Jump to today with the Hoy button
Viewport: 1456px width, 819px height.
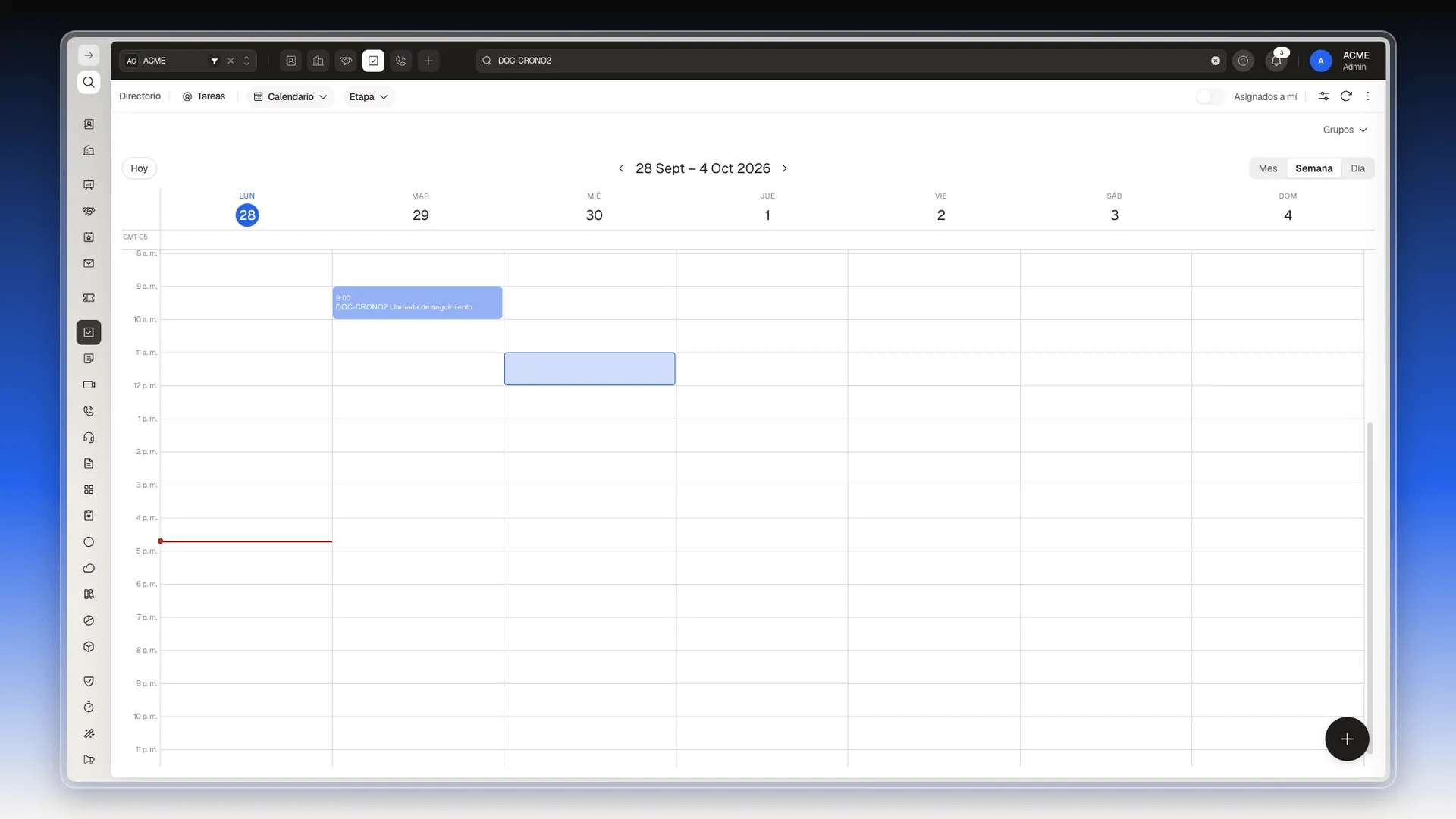point(140,168)
